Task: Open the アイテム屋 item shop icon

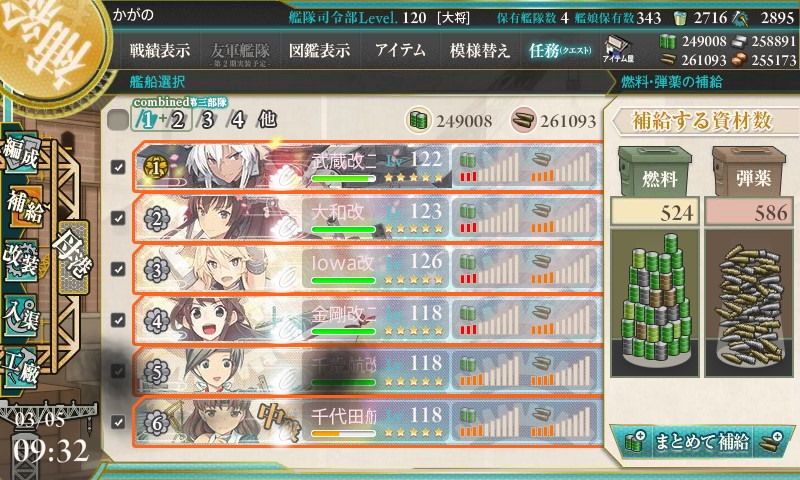Action: coord(618,49)
